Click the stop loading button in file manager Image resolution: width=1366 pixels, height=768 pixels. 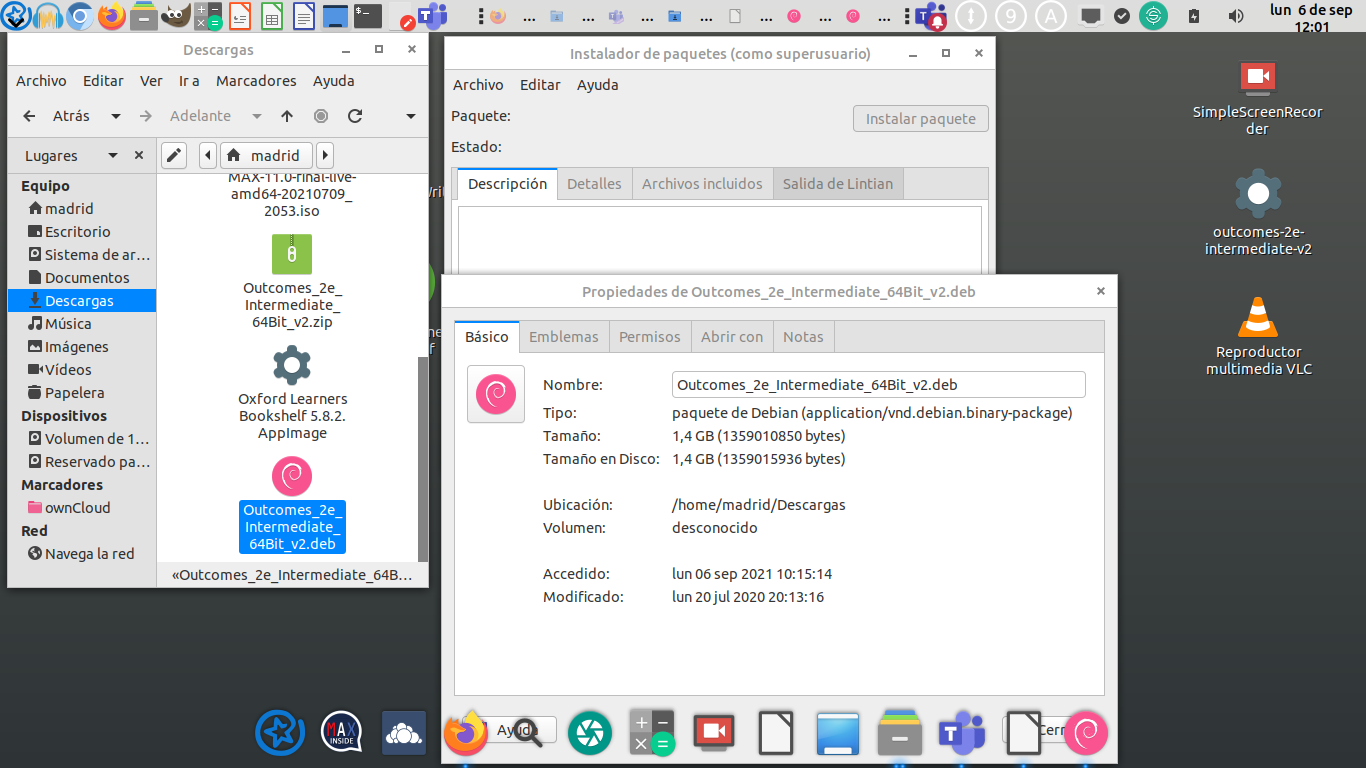pyautogui.click(x=321, y=116)
